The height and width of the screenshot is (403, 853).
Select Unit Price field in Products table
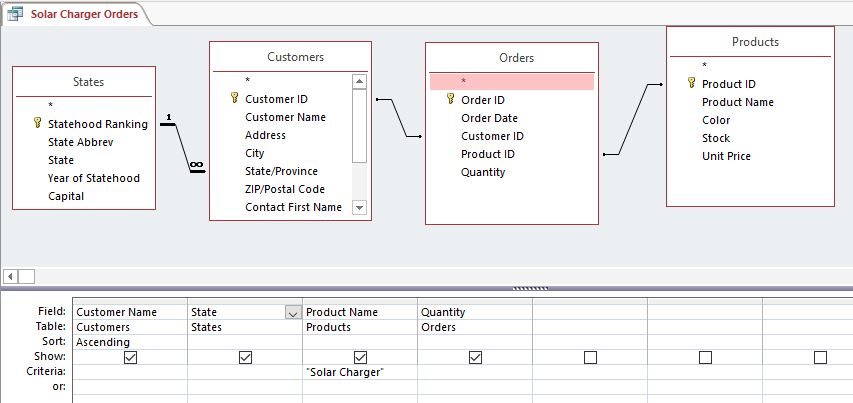pyautogui.click(x=726, y=156)
